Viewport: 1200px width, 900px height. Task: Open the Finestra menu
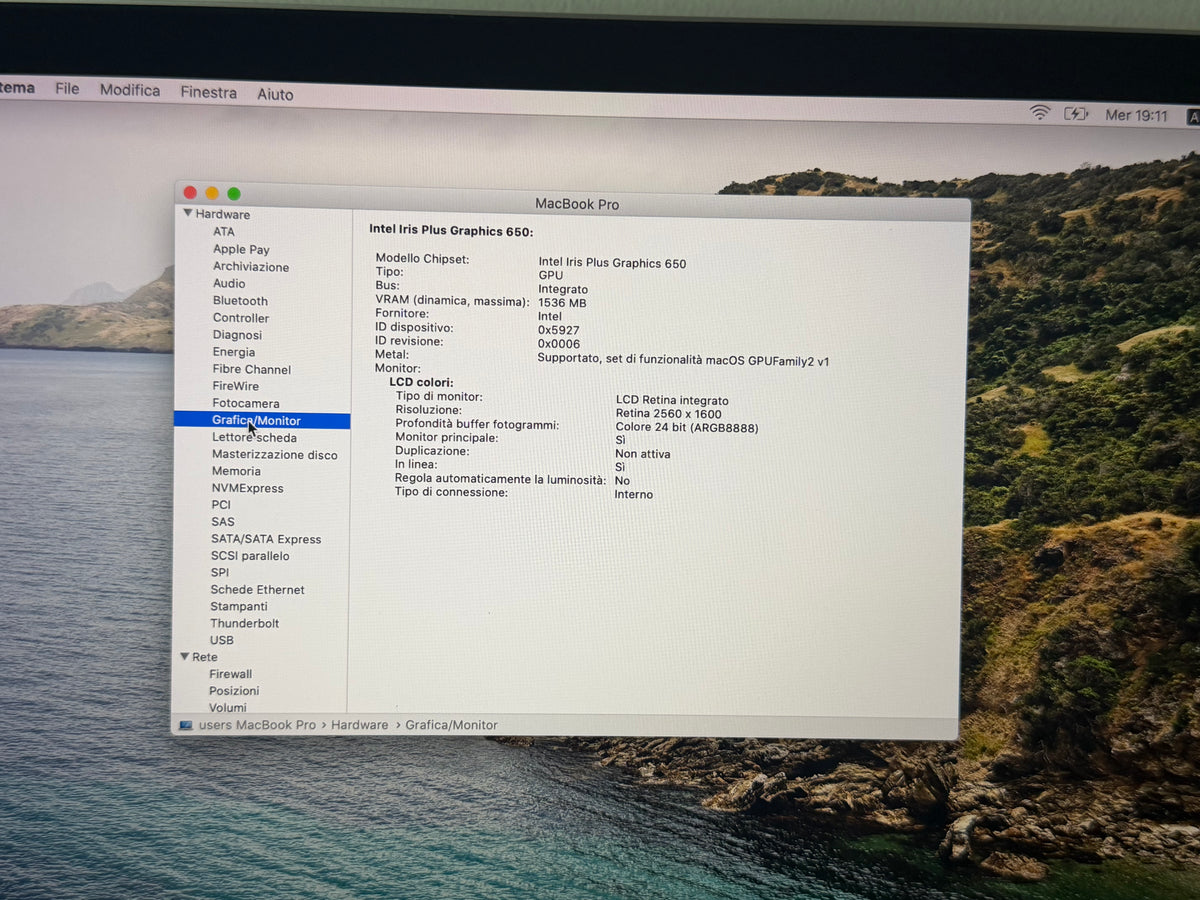(x=209, y=92)
